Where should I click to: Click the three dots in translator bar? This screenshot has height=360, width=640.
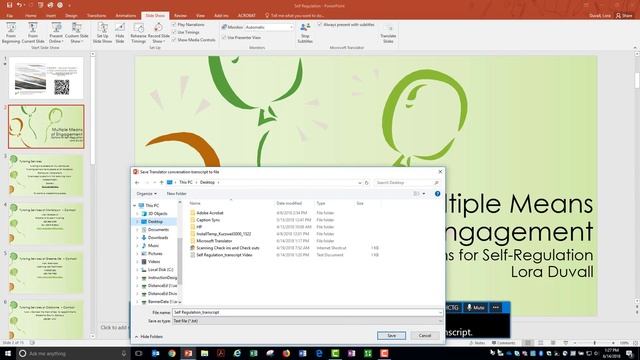pyautogui.click(x=496, y=307)
